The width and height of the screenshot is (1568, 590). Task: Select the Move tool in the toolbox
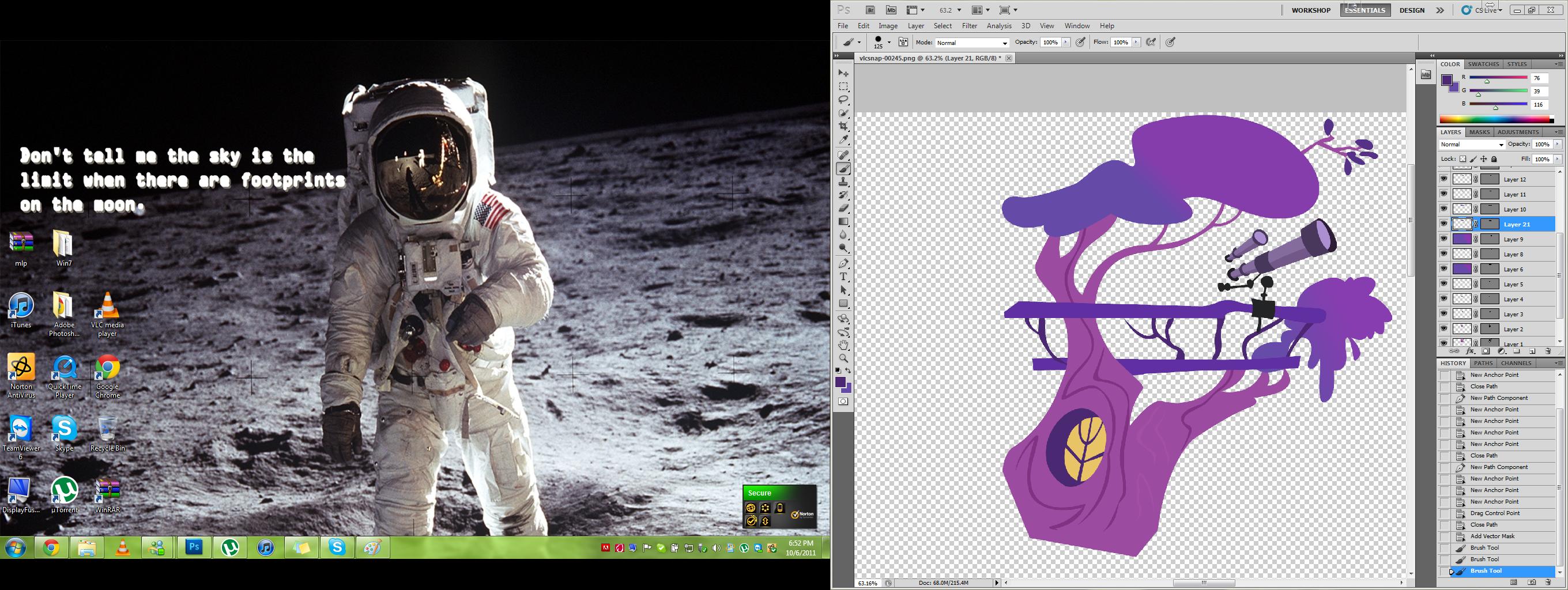843,73
